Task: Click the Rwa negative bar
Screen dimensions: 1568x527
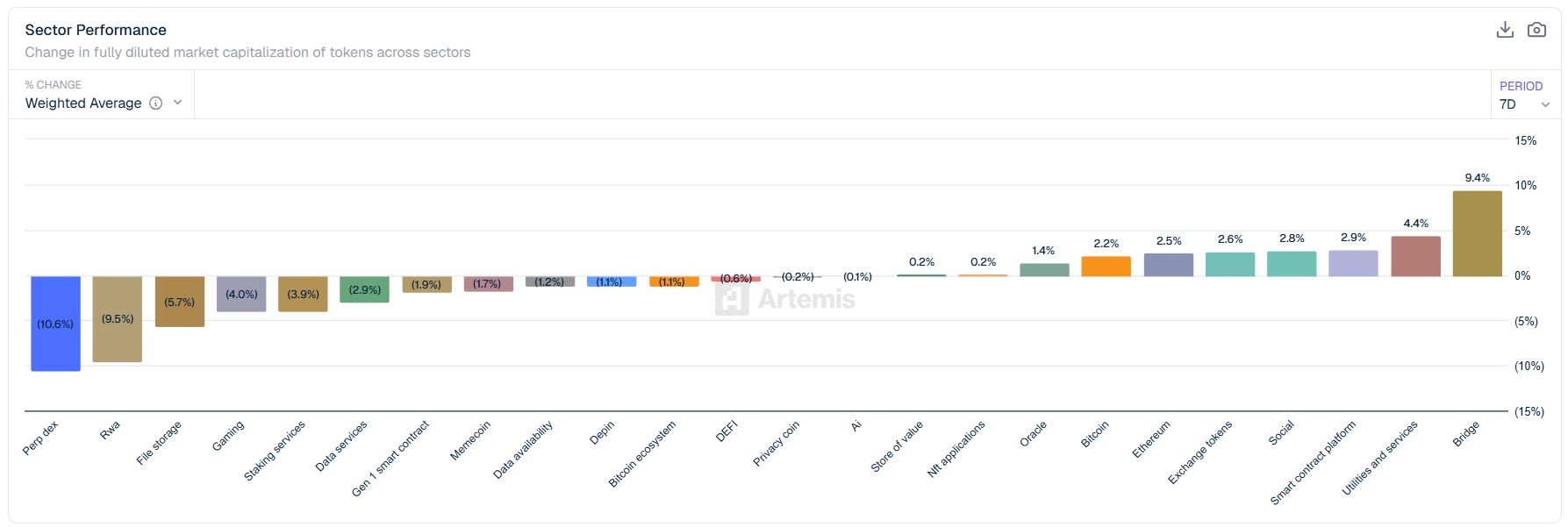Action: click(117, 319)
